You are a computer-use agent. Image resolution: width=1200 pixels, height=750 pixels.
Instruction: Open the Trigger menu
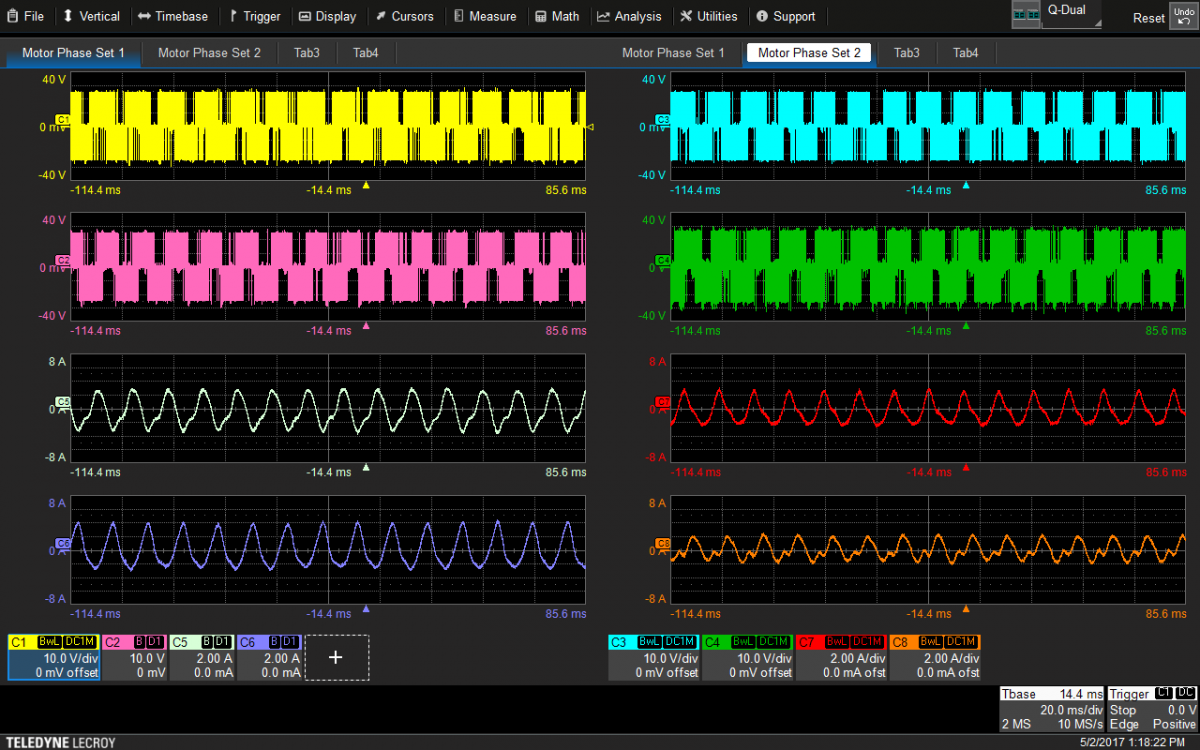pos(254,16)
